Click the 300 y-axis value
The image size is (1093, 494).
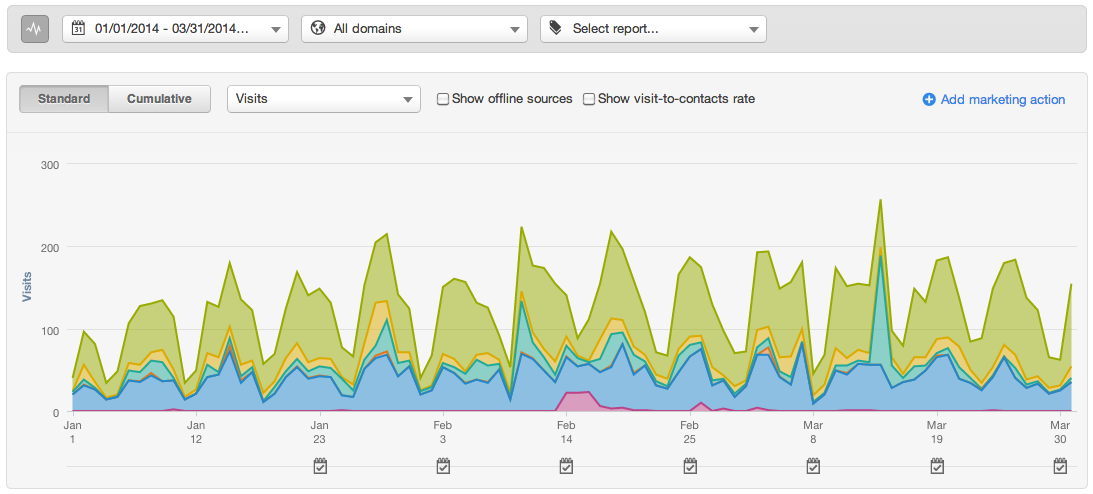tap(51, 164)
